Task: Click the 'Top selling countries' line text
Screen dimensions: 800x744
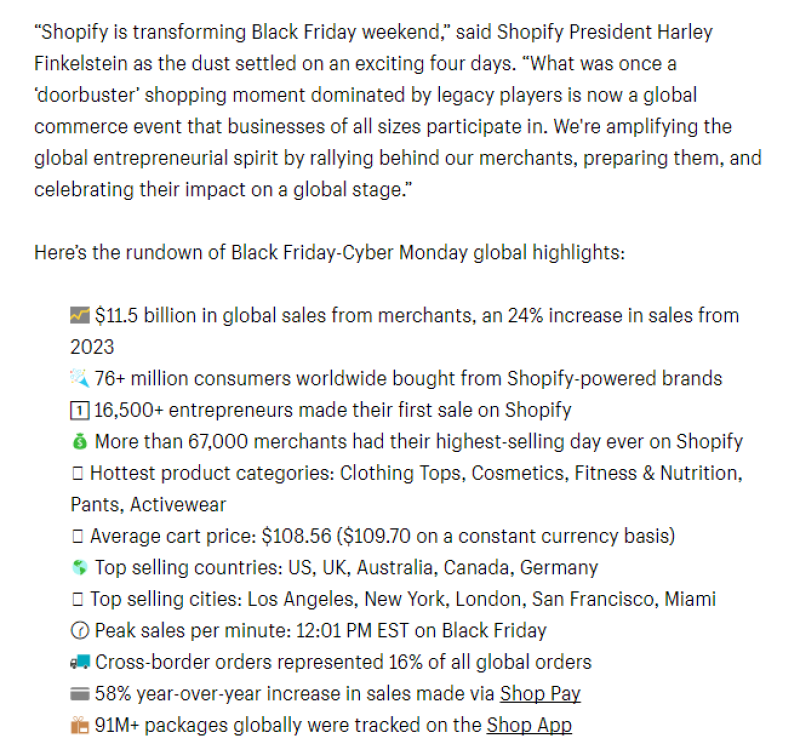Action: (346, 568)
